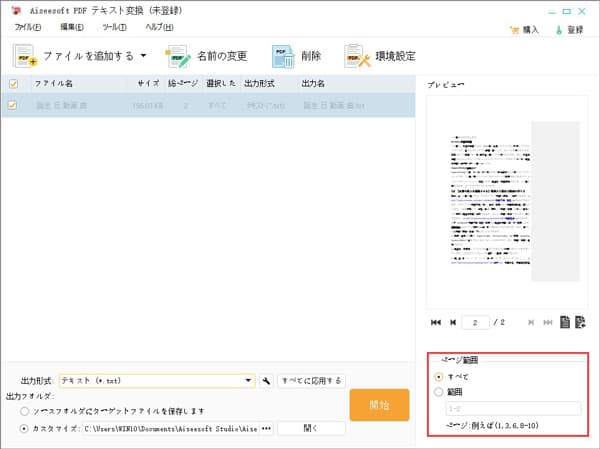
Task: Toggle the checkbox of the listed PDF file
Action: pos(13,105)
